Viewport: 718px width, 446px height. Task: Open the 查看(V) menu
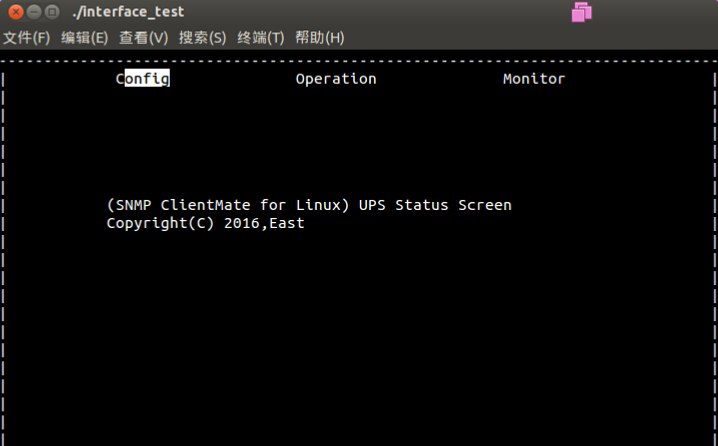point(144,38)
